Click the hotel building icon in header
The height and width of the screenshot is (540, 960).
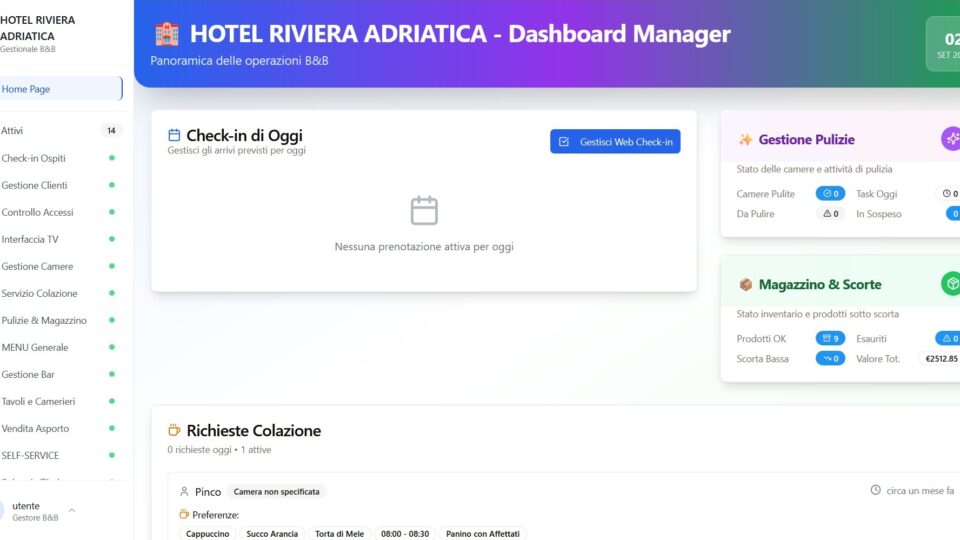pyautogui.click(x=167, y=34)
